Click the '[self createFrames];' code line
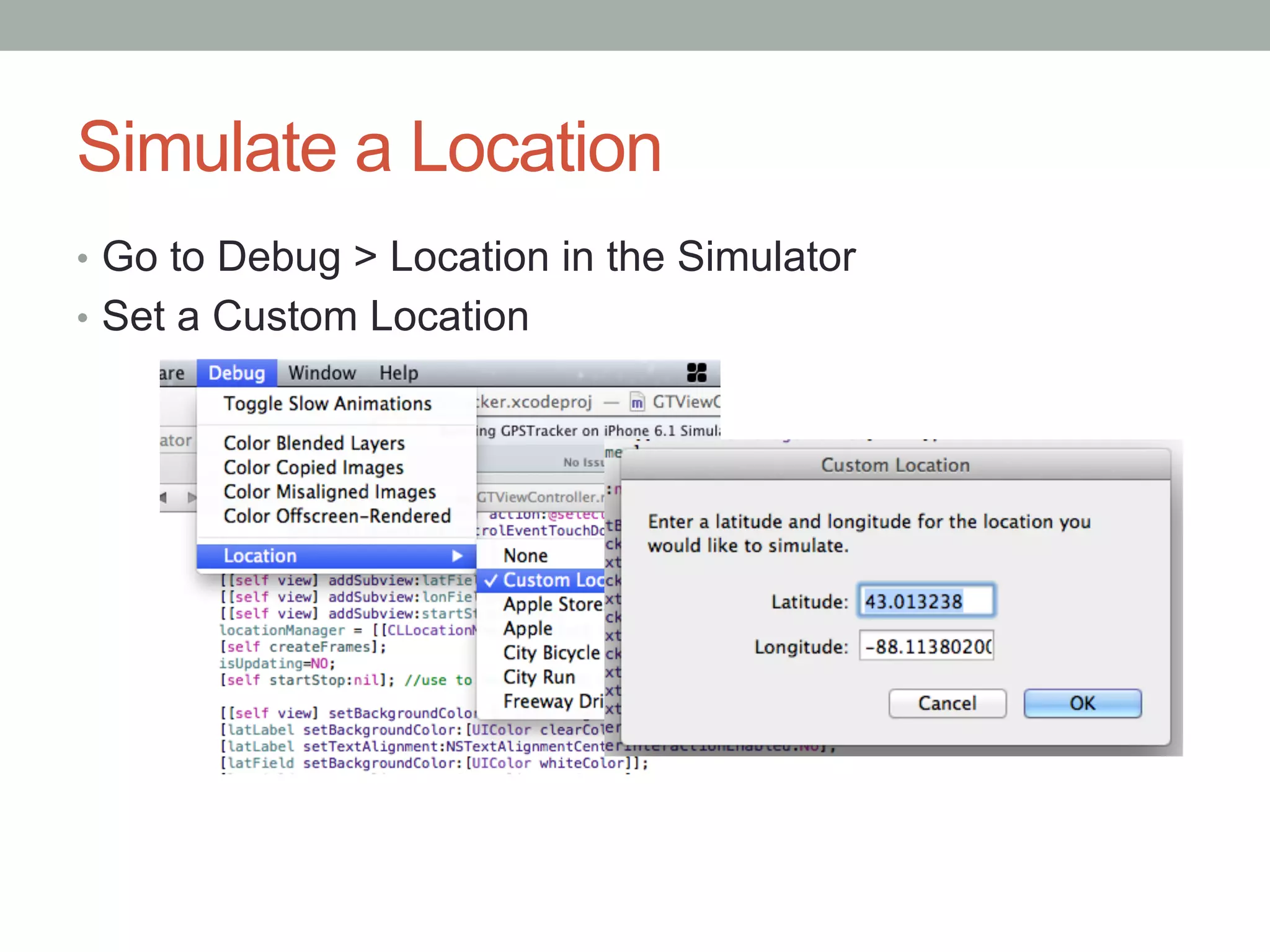This screenshot has height=952, width=1270. click(303, 647)
